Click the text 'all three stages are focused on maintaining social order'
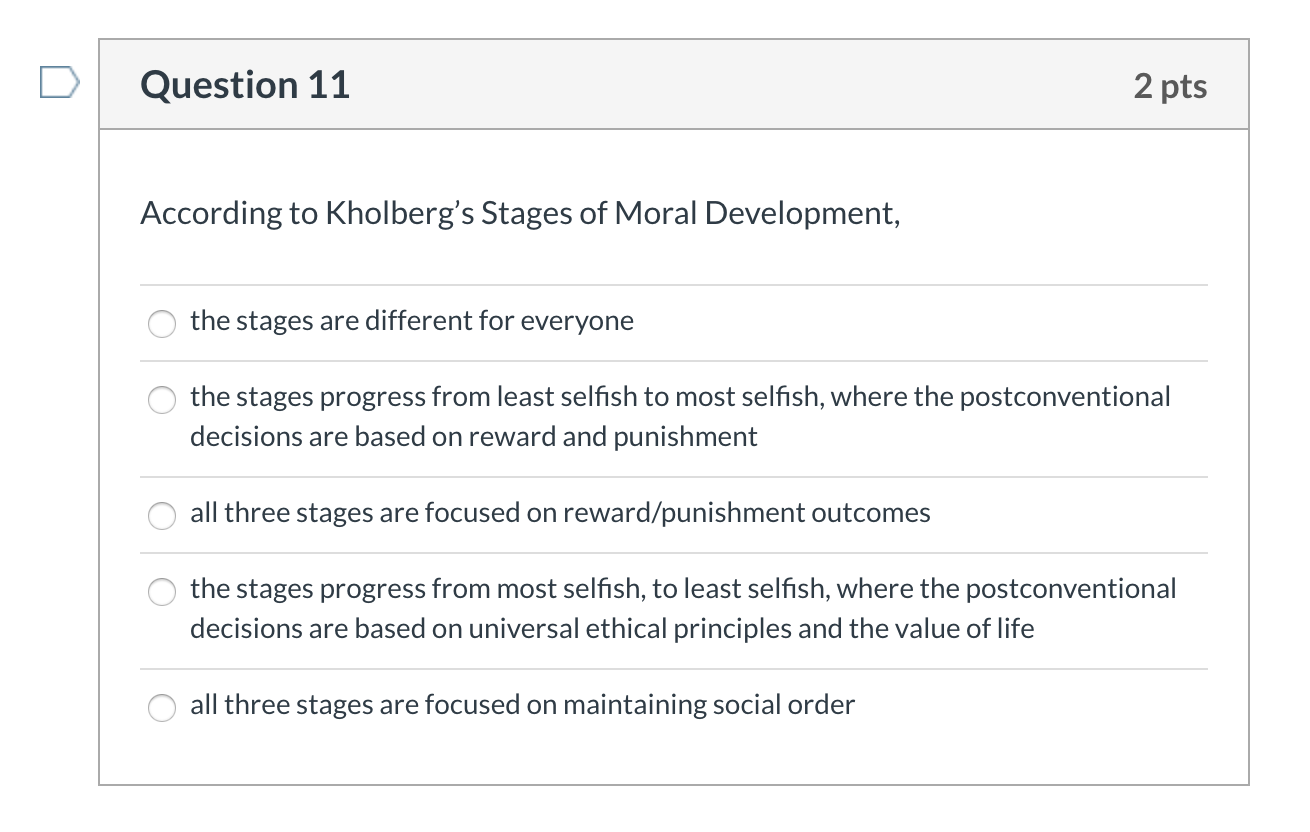Image resolution: width=1310 pixels, height=832 pixels. coord(522,705)
